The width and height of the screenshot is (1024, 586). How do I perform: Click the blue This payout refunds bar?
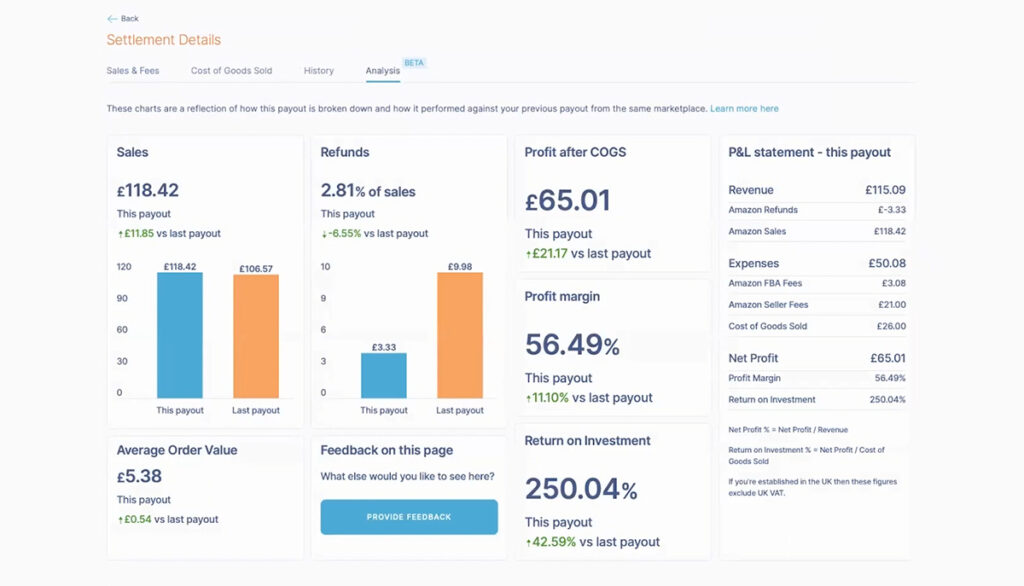(x=384, y=376)
